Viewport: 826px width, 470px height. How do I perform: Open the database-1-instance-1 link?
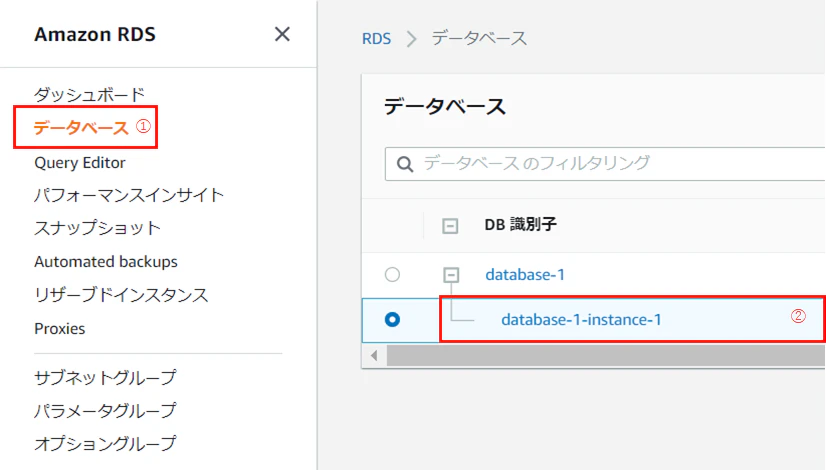(x=581, y=319)
